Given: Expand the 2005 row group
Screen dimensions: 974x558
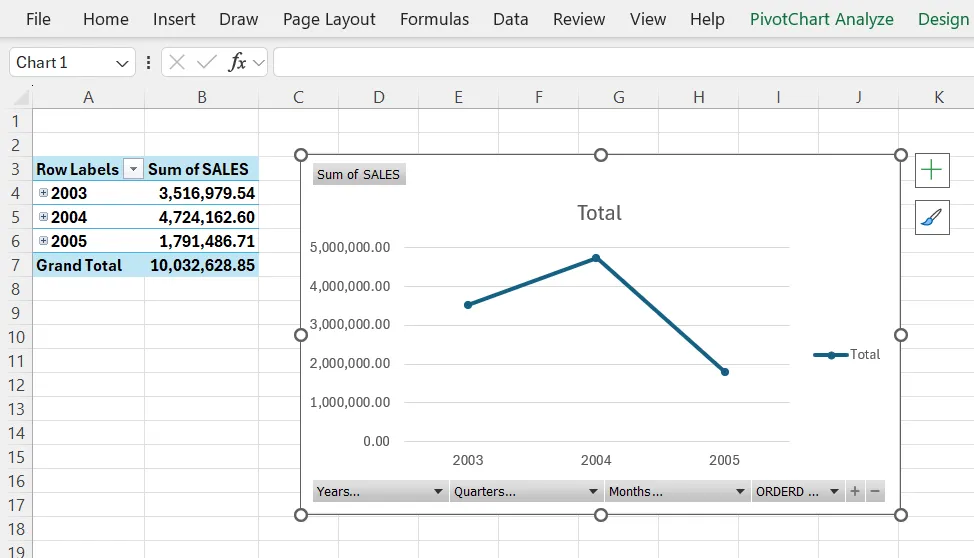Looking at the screenshot, I should click(43, 240).
